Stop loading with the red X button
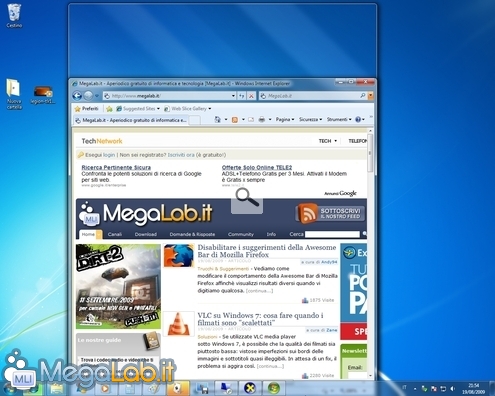495x396 pixels. click(251, 96)
